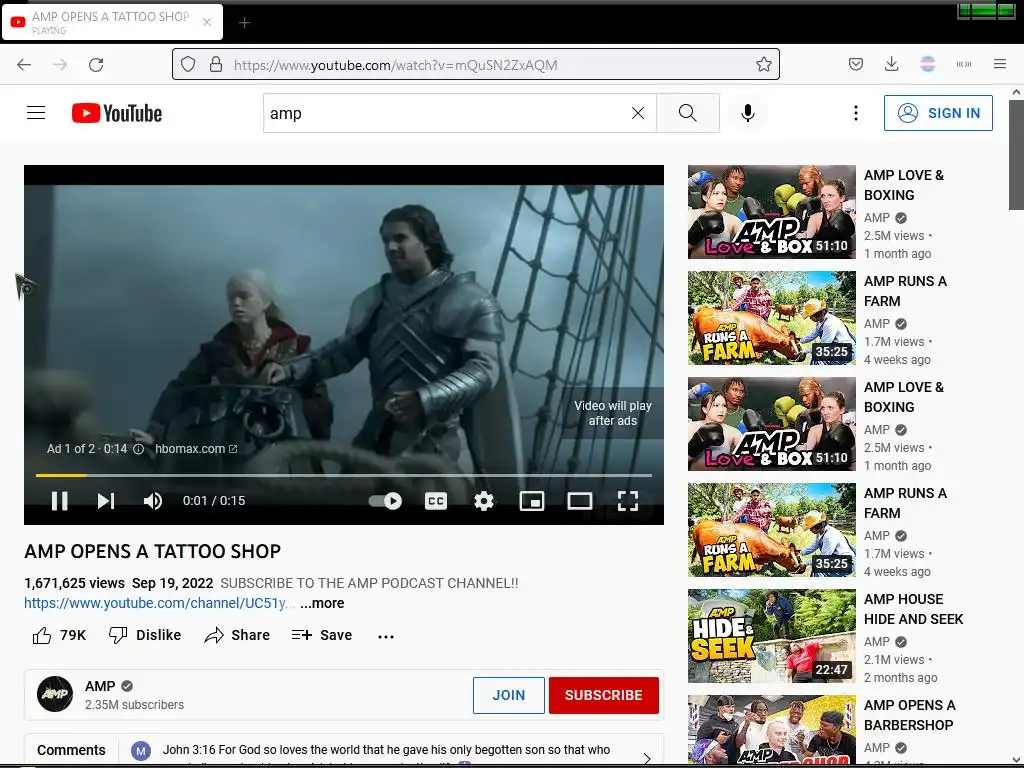The height and width of the screenshot is (768, 1024).
Task: Open more actions ellipsis below video
Action: pos(386,636)
